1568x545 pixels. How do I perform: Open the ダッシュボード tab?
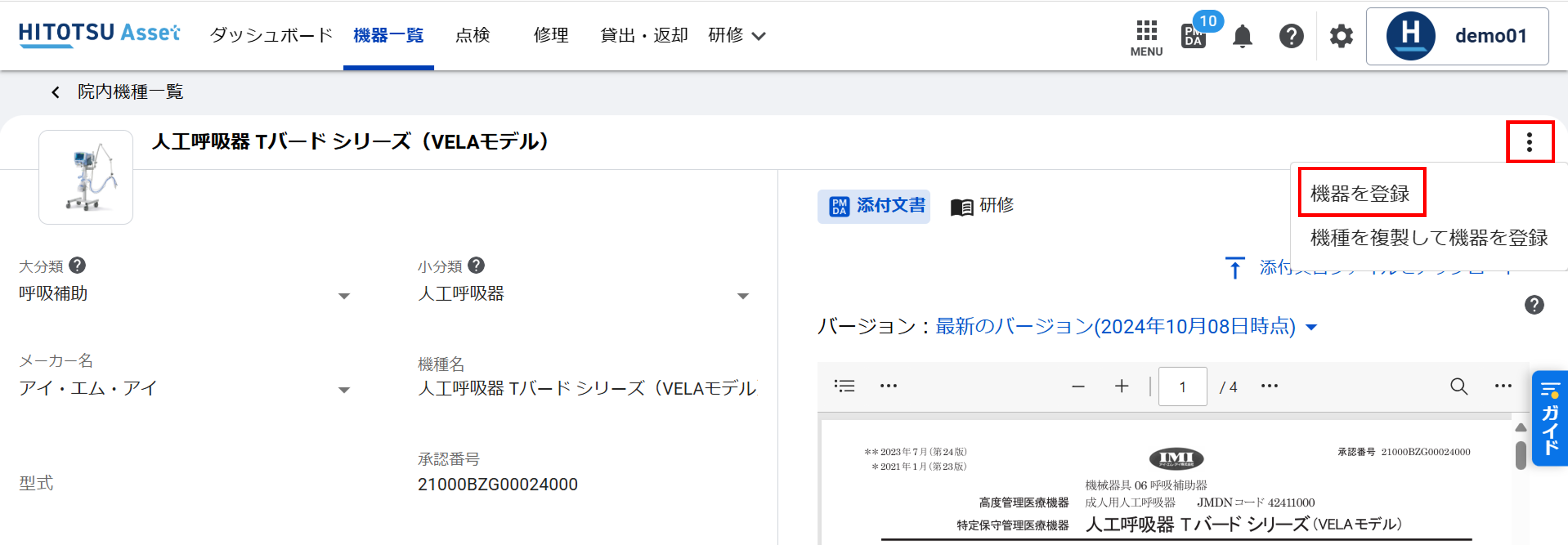(271, 35)
